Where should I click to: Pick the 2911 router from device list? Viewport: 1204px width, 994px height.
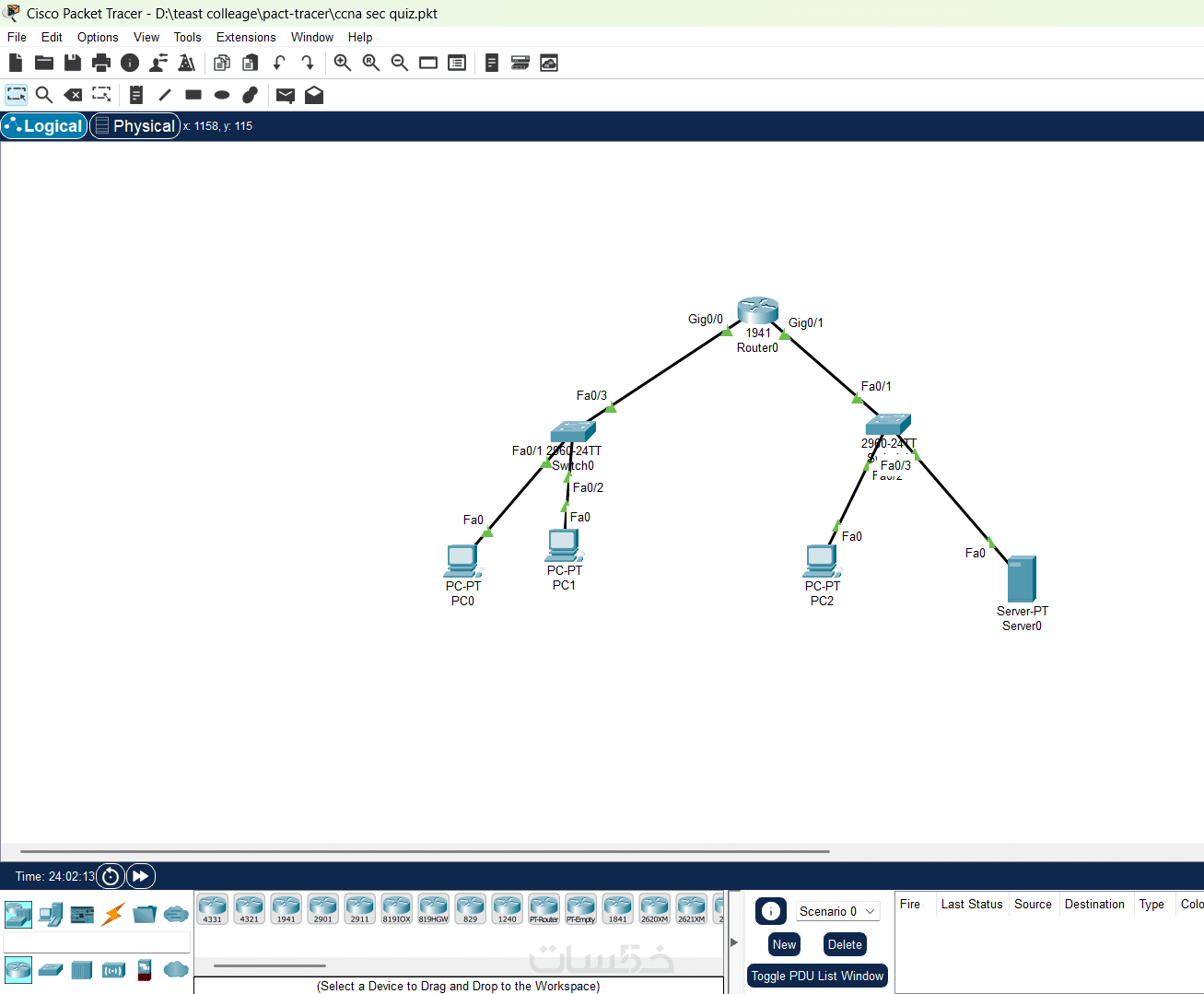pos(360,908)
